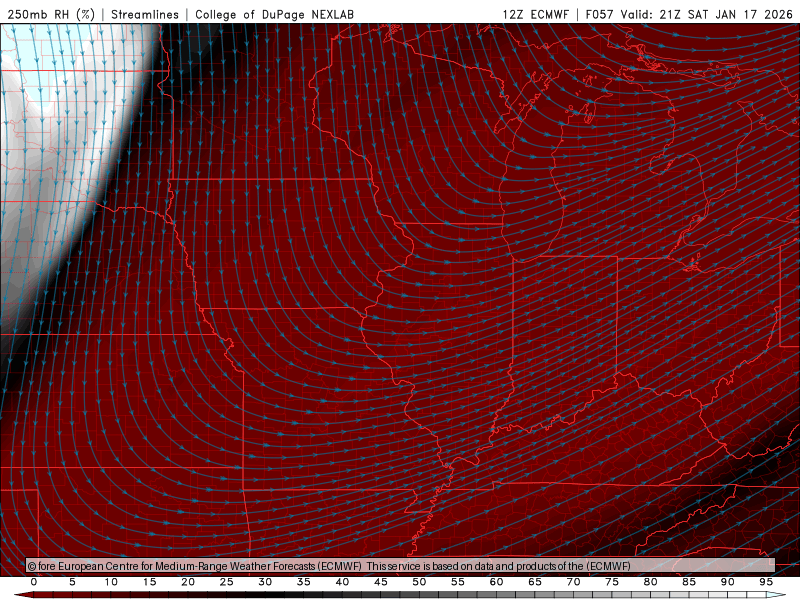Image resolution: width=800 pixels, height=600 pixels.
Task: Click the '70' label on the color scale
Action: 573,582
